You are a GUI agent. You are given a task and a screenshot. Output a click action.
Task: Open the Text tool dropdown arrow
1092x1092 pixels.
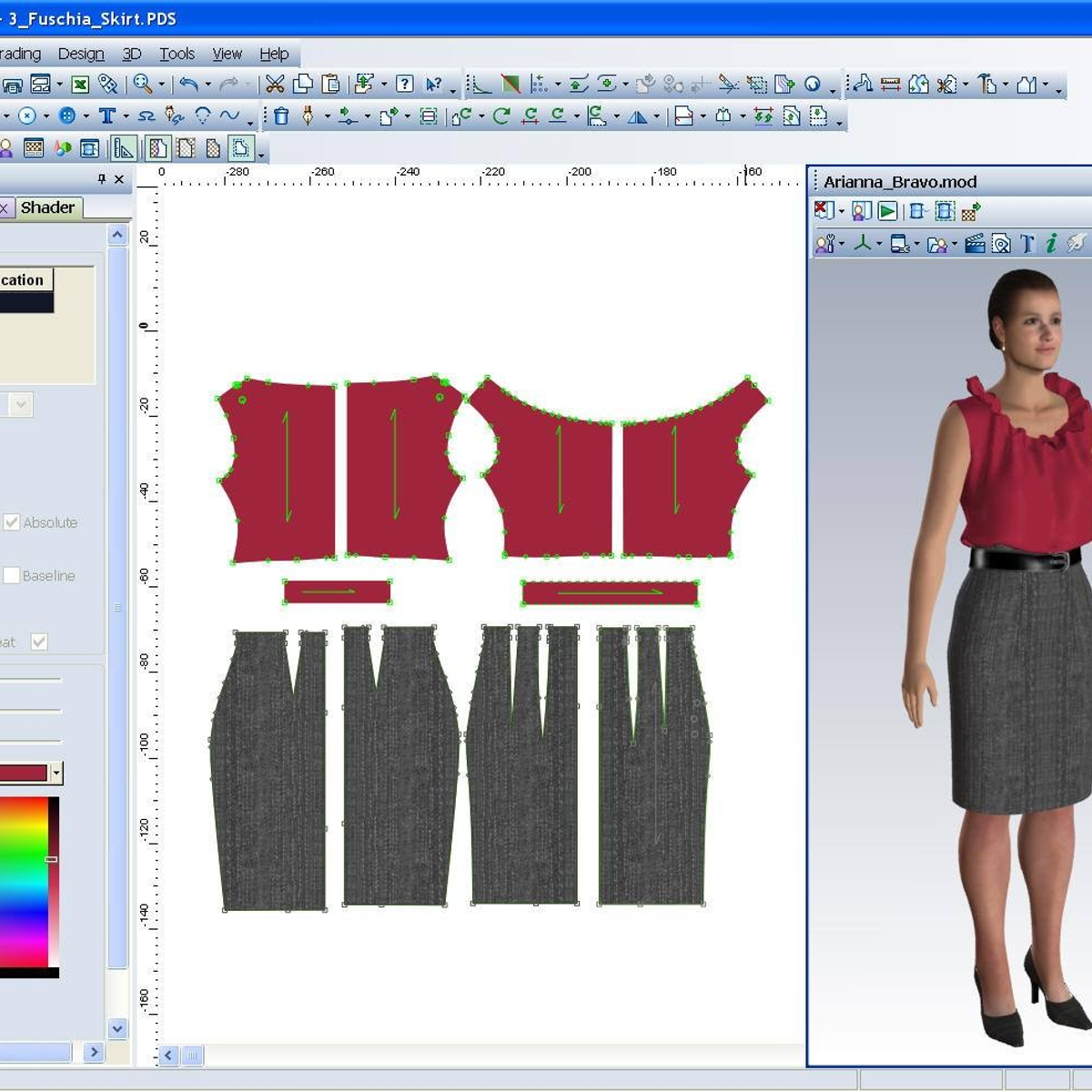pyautogui.click(x=126, y=116)
